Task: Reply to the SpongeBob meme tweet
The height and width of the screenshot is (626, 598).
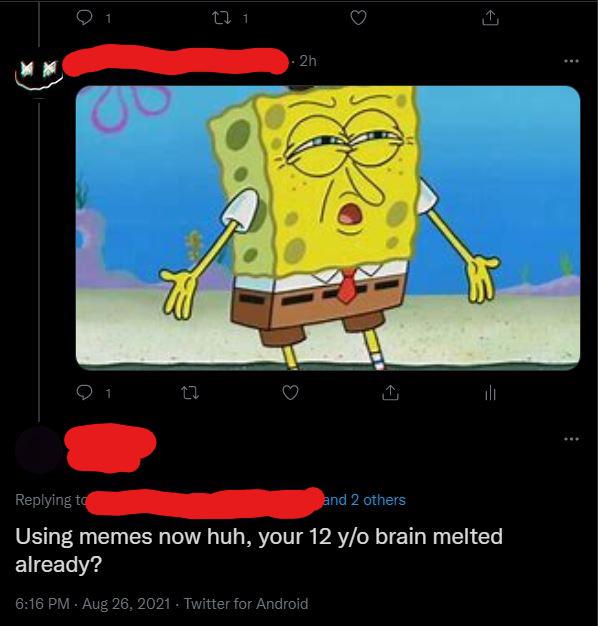Action: click(84, 393)
